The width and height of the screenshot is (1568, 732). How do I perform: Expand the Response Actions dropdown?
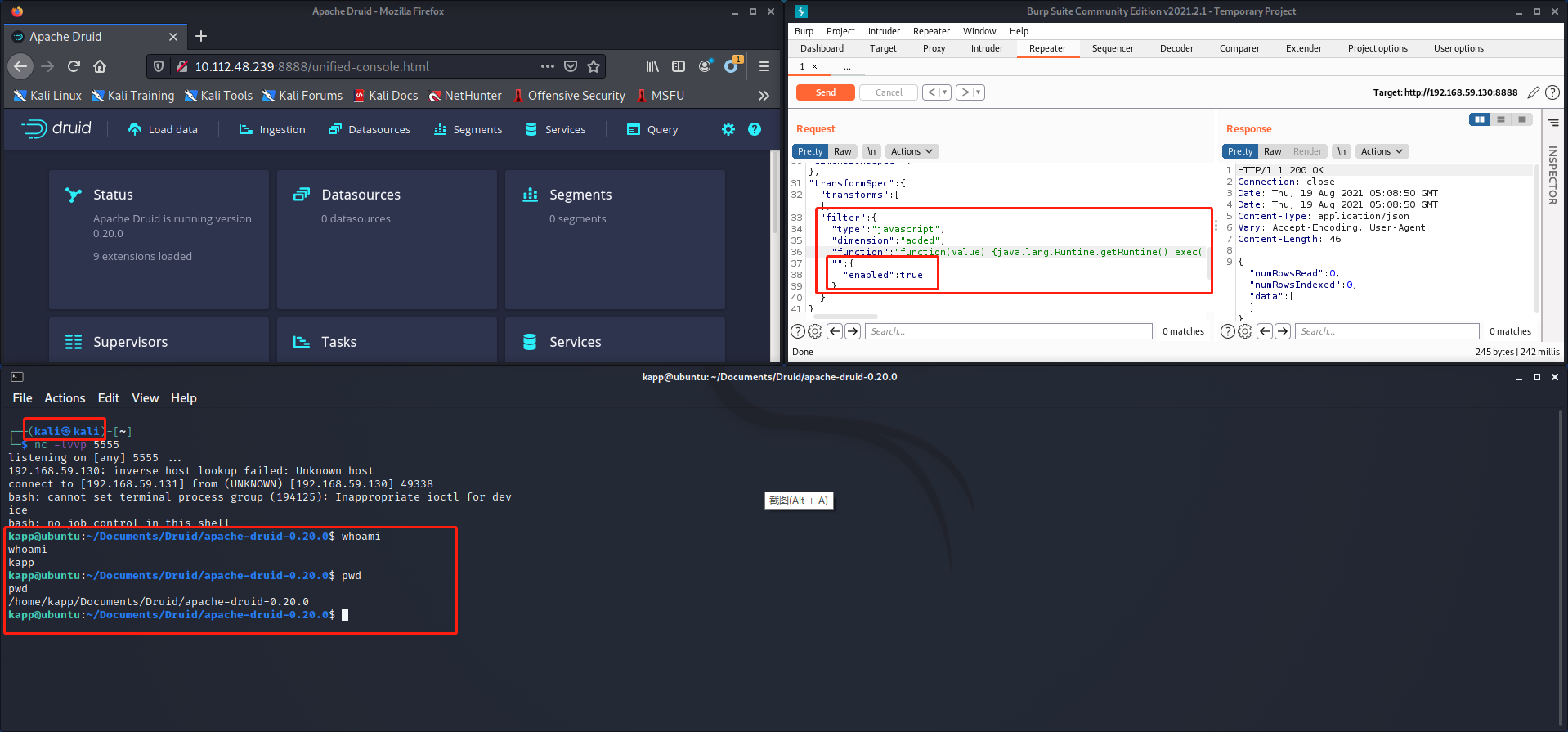[x=1381, y=151]
